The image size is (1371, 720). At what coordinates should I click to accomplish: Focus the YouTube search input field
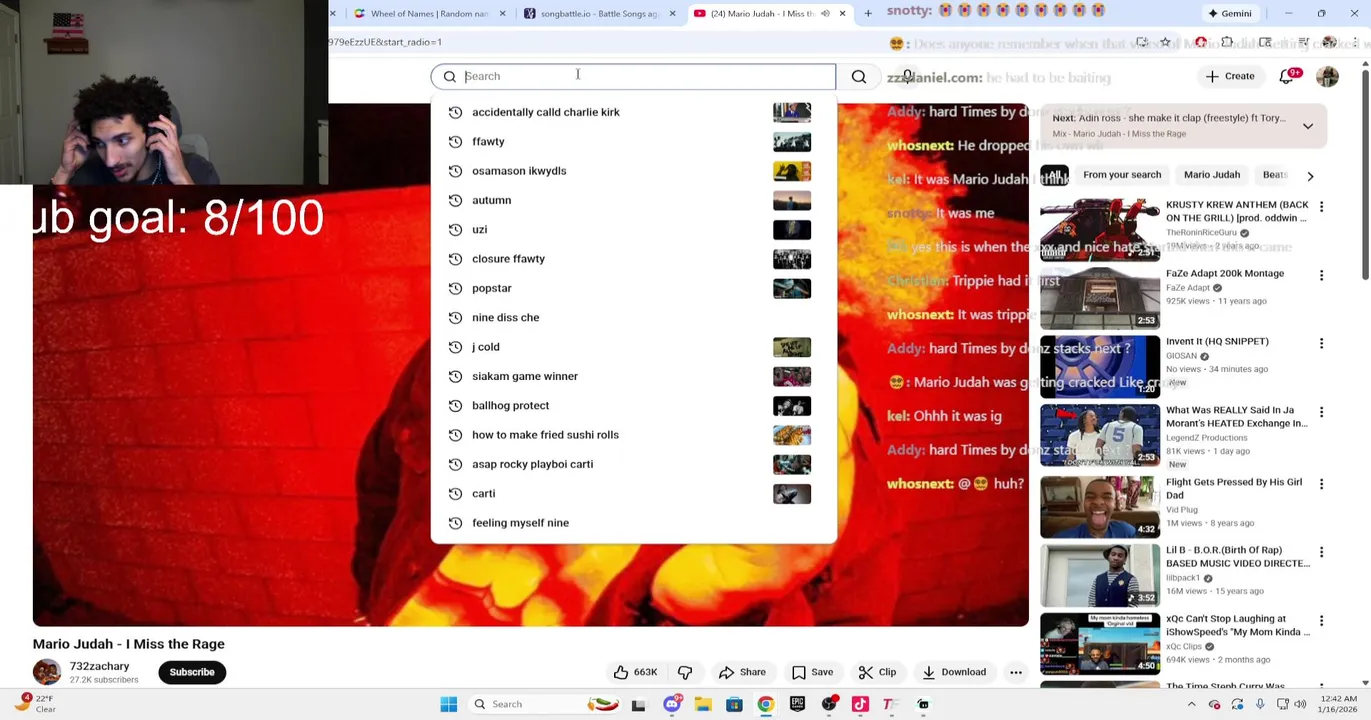point(633,76)
